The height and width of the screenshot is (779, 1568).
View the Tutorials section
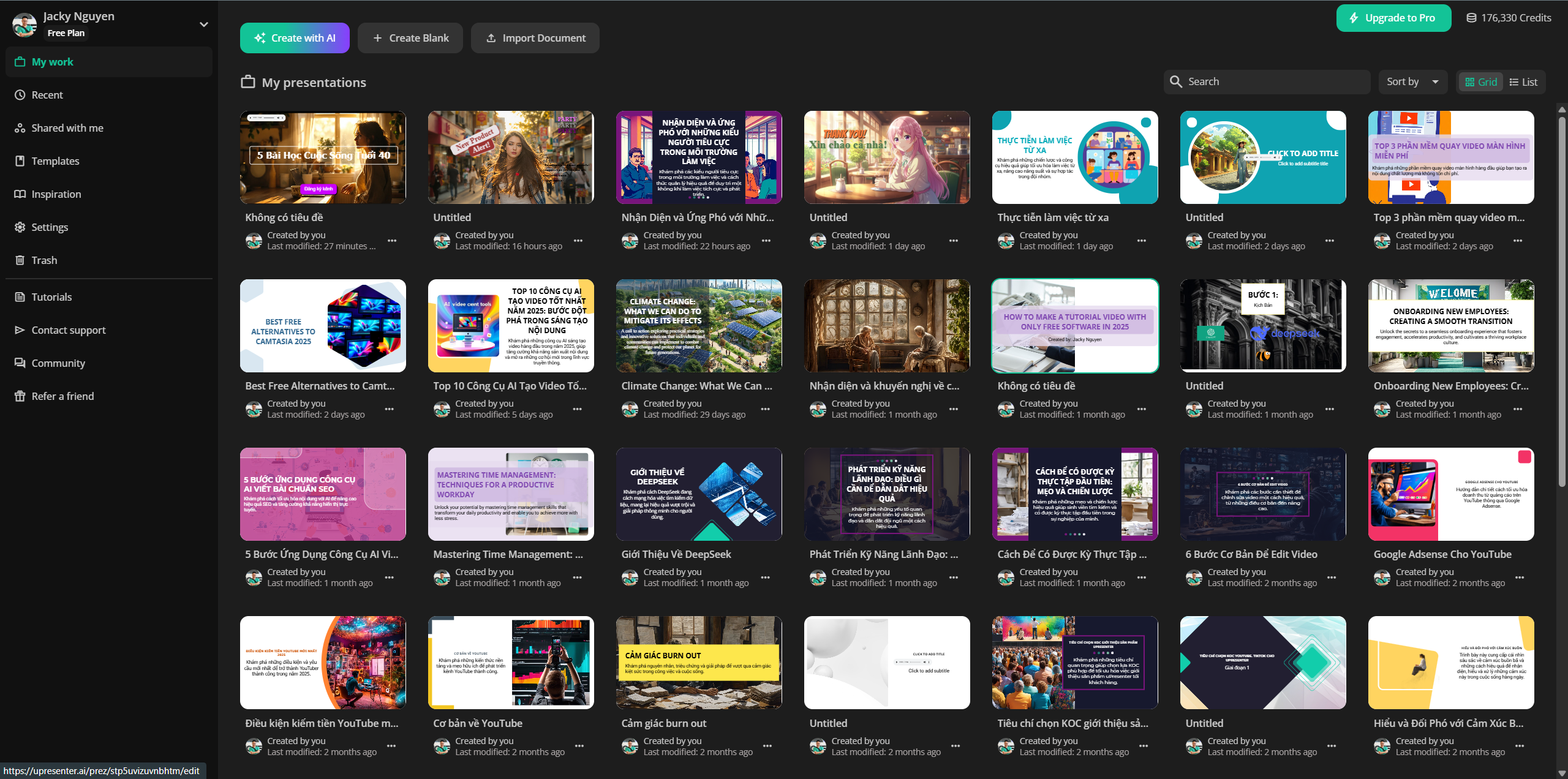[x=51, y=296]
